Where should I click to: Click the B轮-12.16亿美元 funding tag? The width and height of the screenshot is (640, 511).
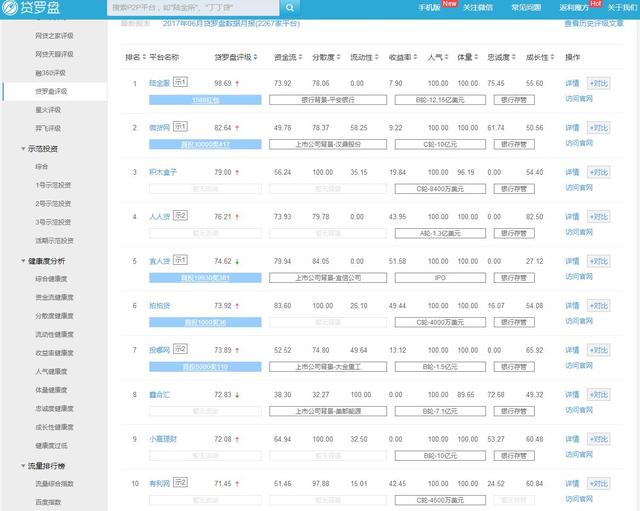coord(440,100)
